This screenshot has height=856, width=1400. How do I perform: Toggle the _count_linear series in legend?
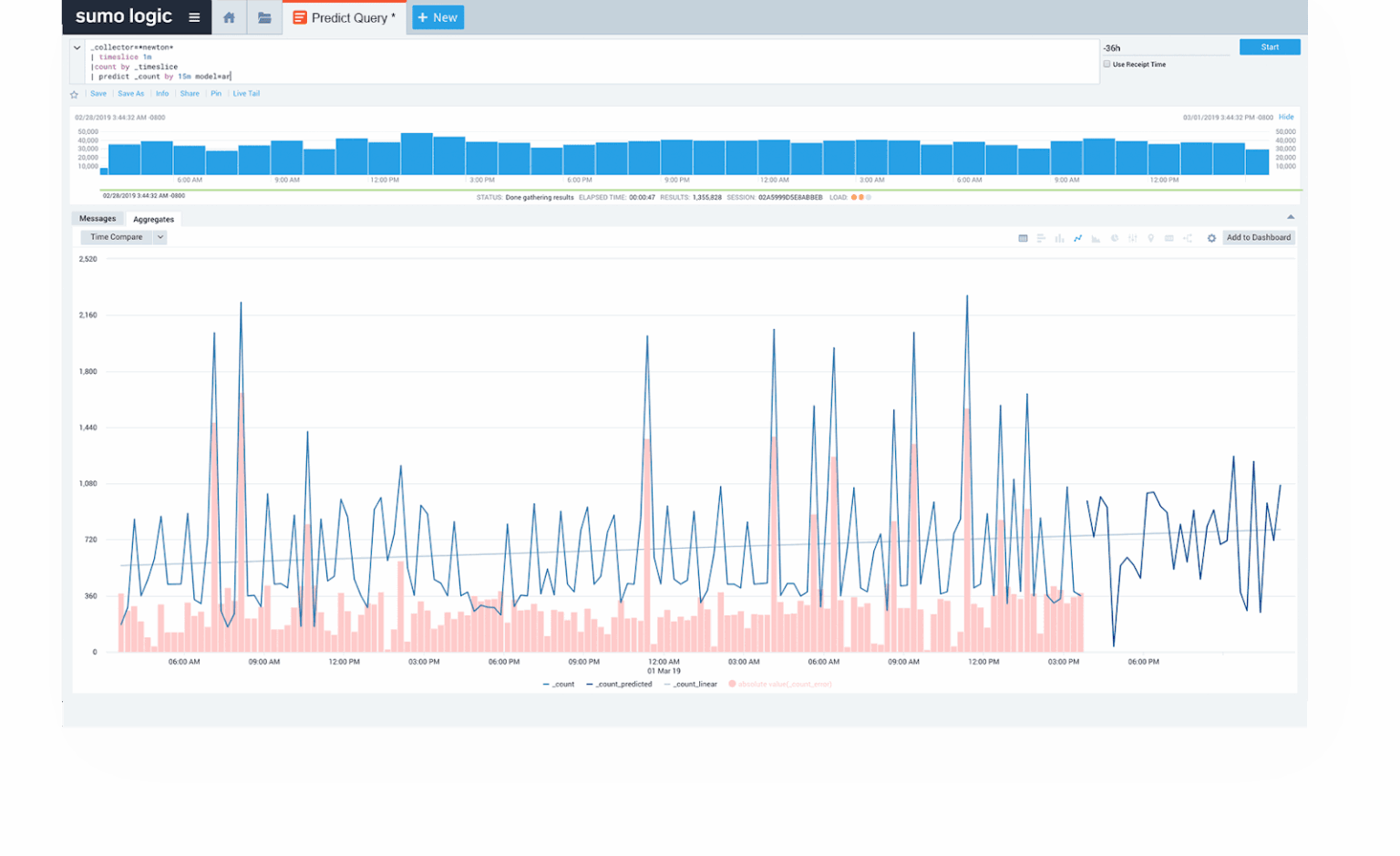coord(691,684)
